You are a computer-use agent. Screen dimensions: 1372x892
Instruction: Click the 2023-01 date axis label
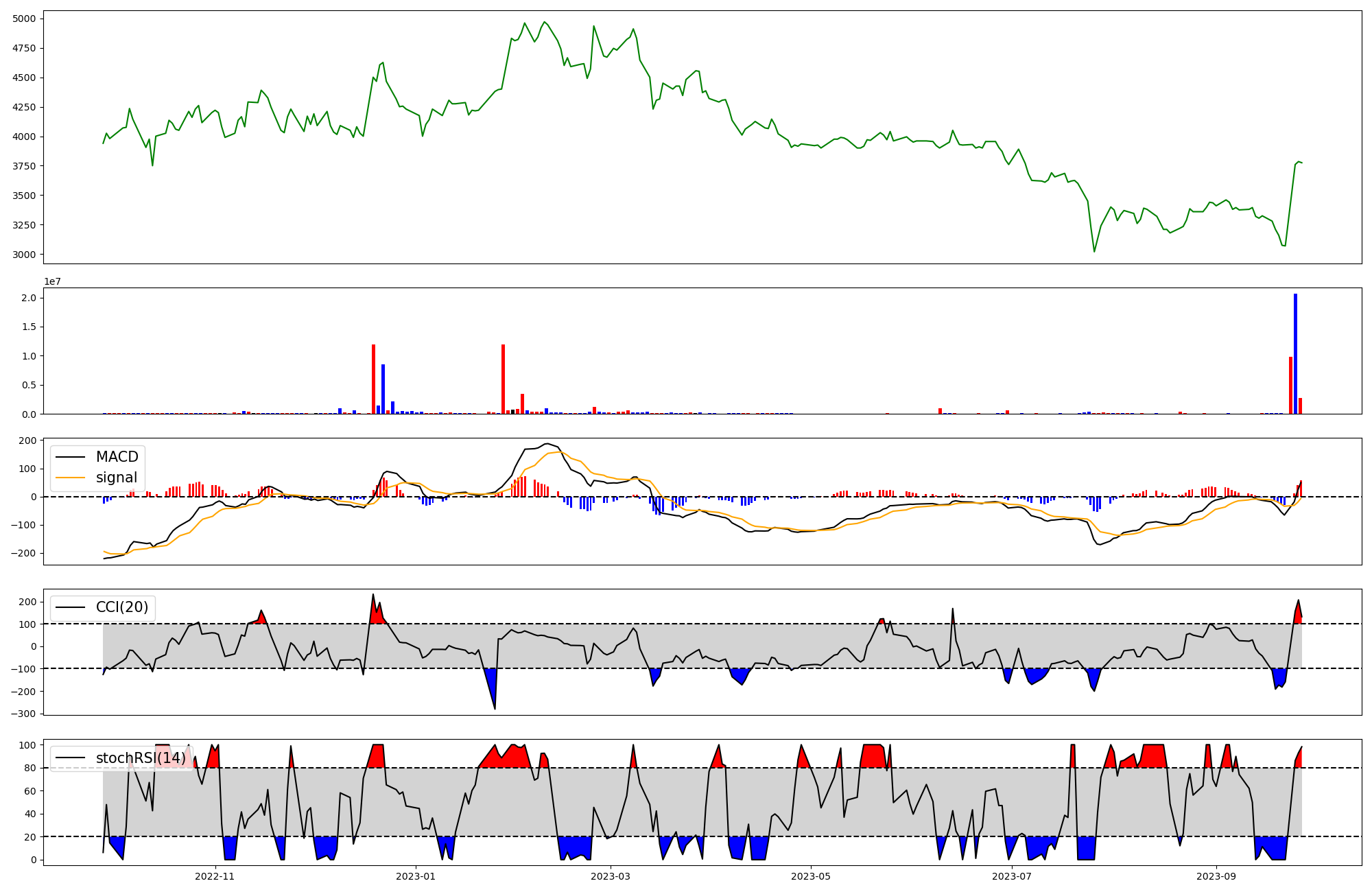pos(415,876)
